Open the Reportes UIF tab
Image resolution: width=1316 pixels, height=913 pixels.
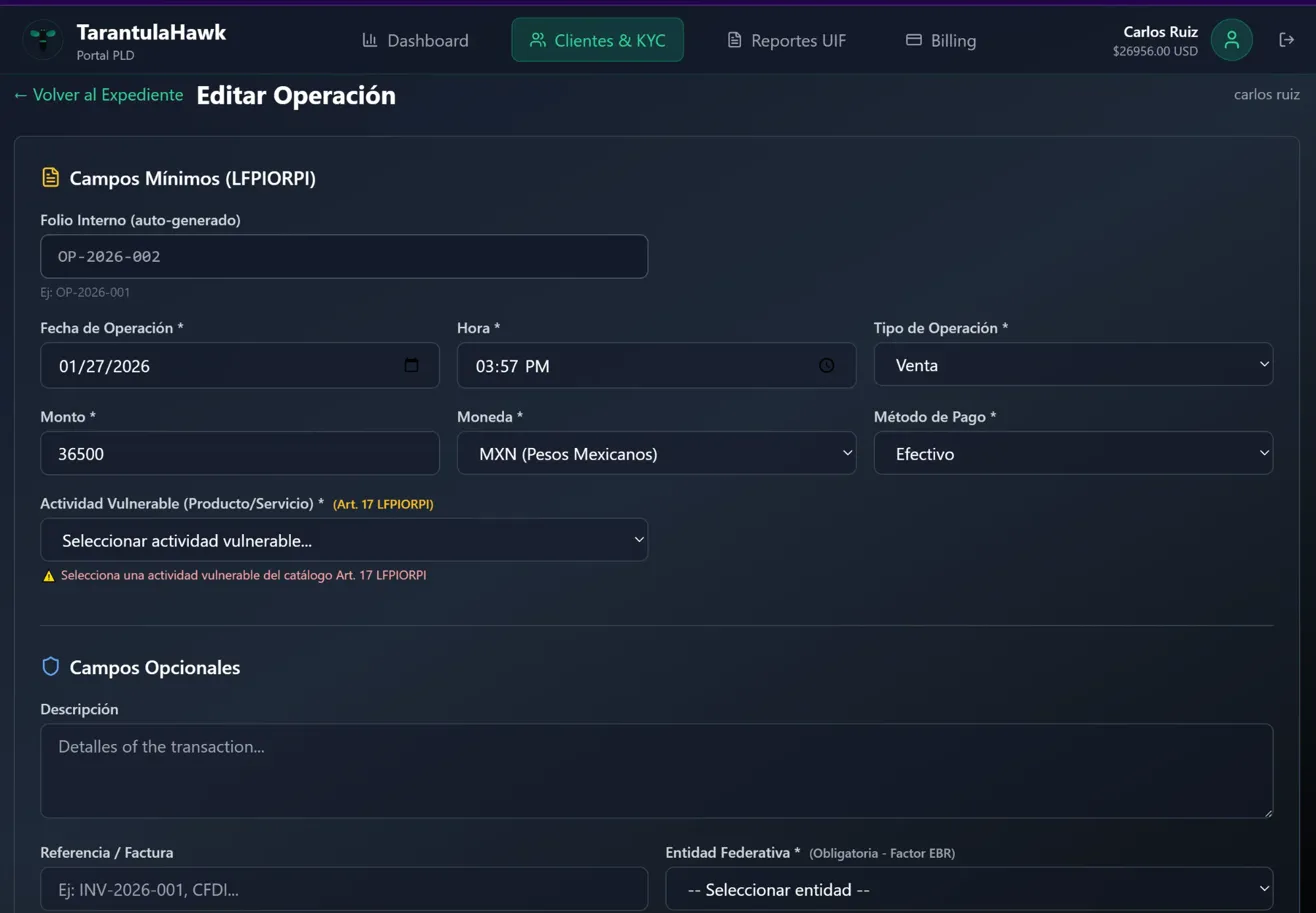coord(786,41)
